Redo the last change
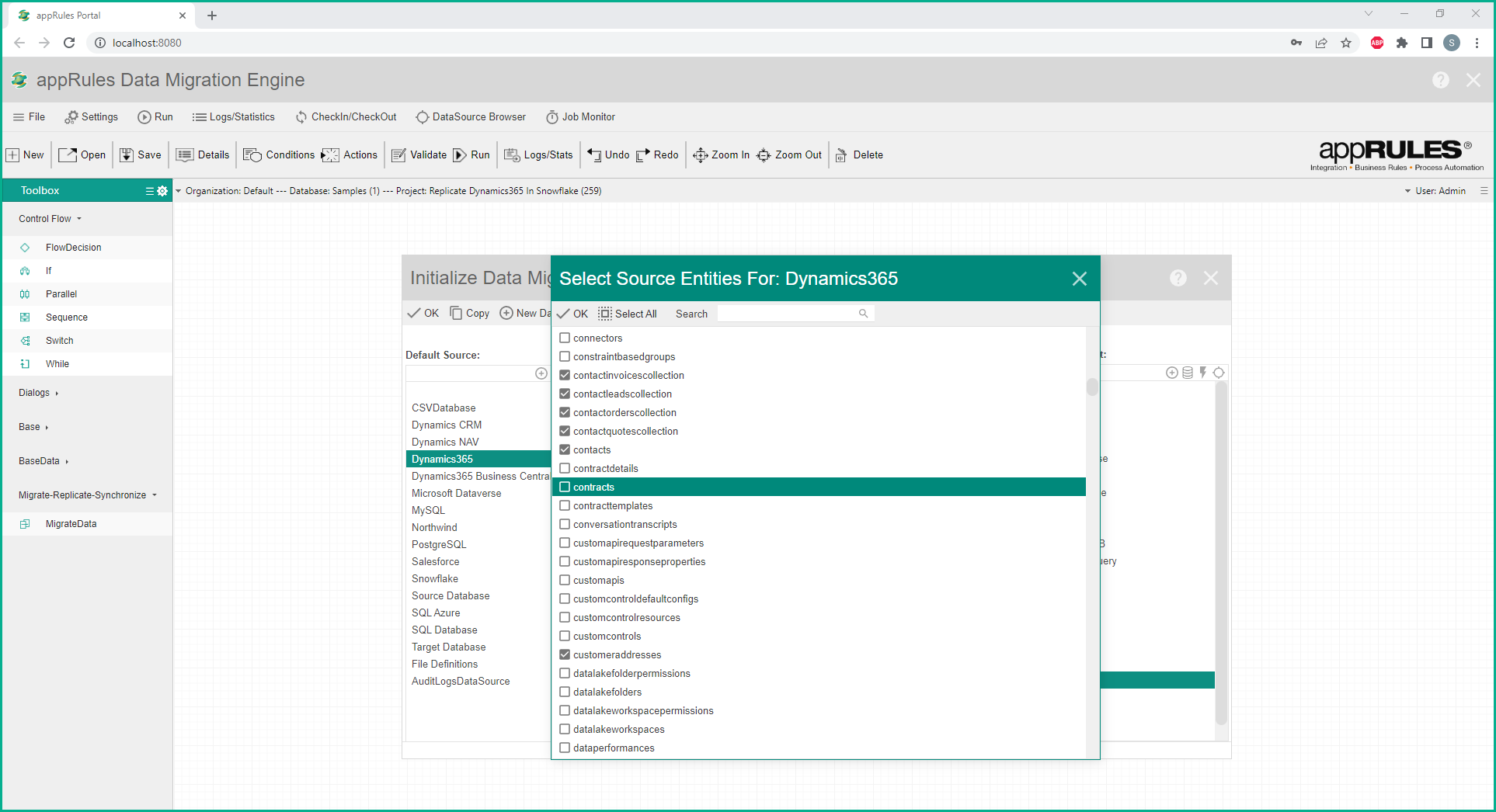The width and height of the screenshot is (1496, 812). pos(657,154)
